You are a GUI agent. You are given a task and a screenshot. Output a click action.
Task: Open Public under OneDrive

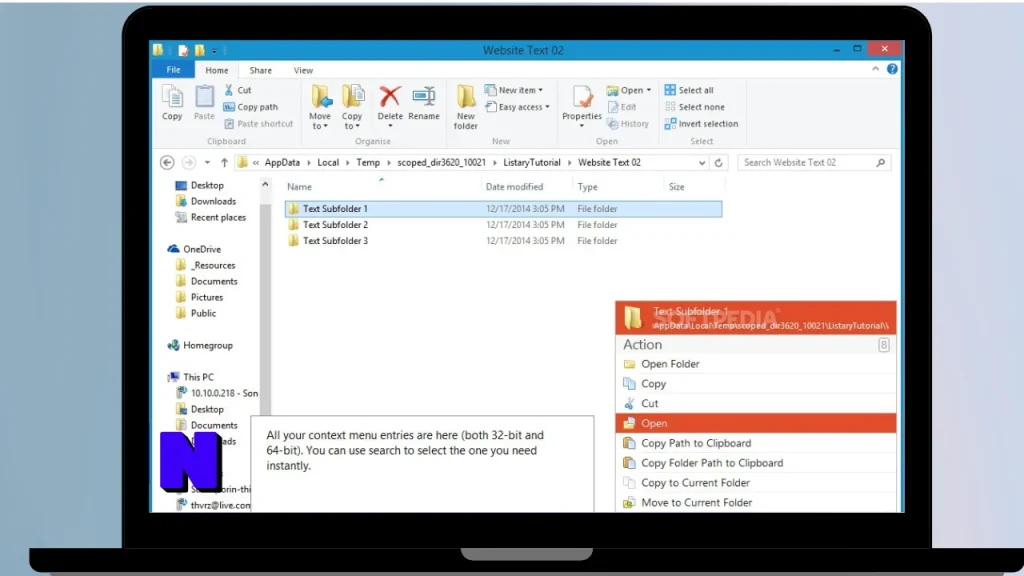[196, 313]
